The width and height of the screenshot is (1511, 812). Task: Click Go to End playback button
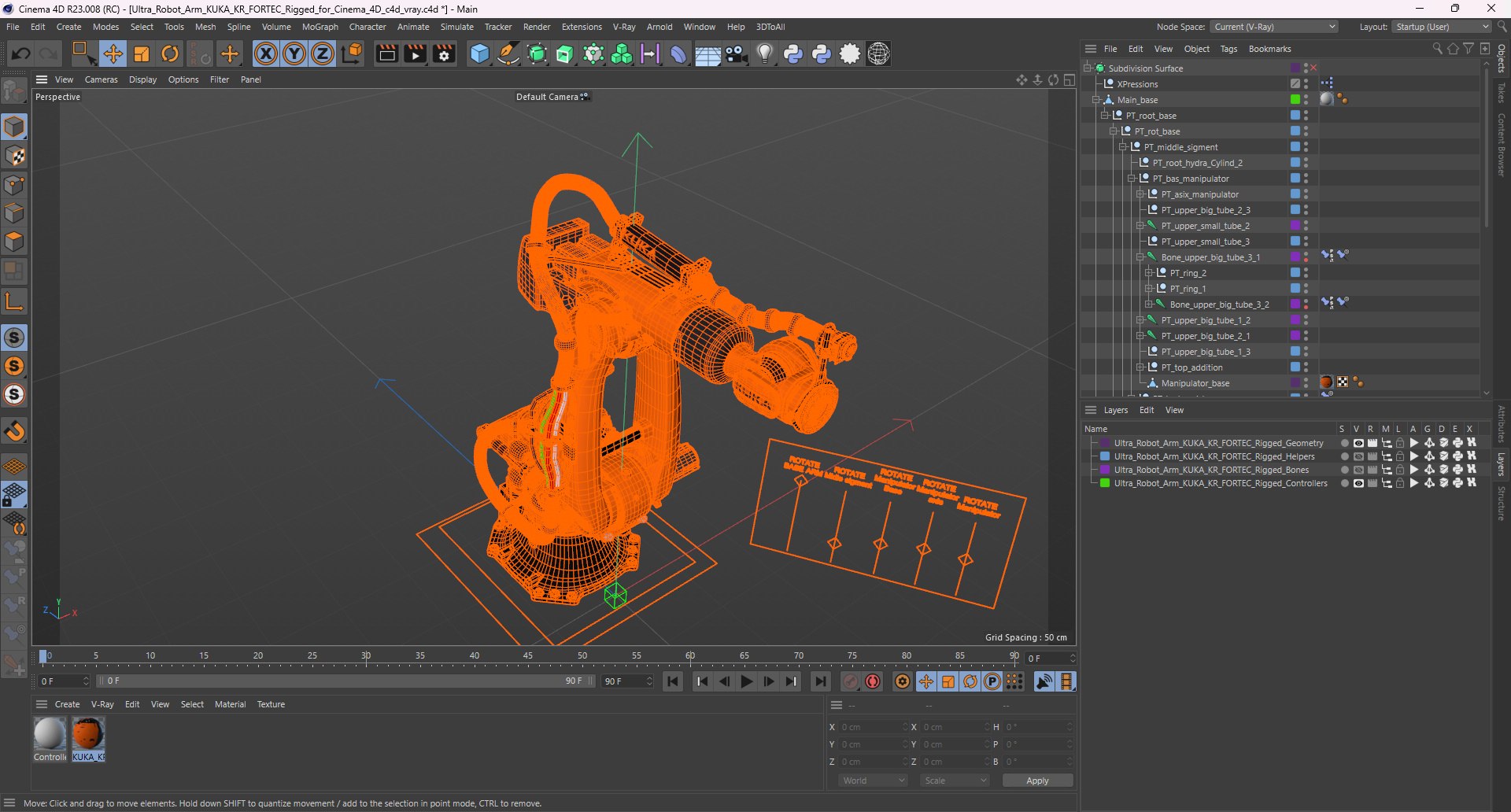coord(821,681)
